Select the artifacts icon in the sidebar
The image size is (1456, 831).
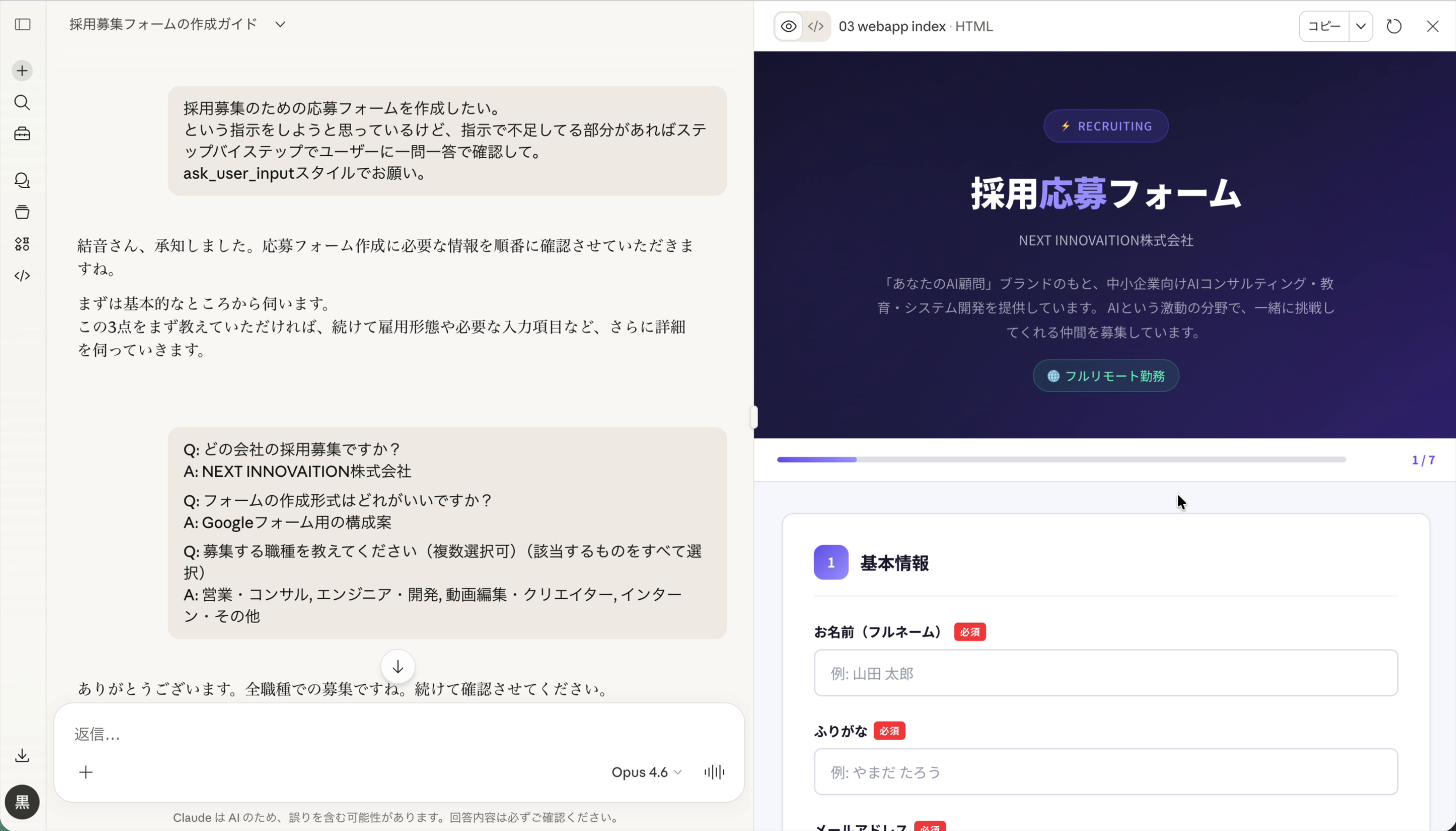point(22,212)
